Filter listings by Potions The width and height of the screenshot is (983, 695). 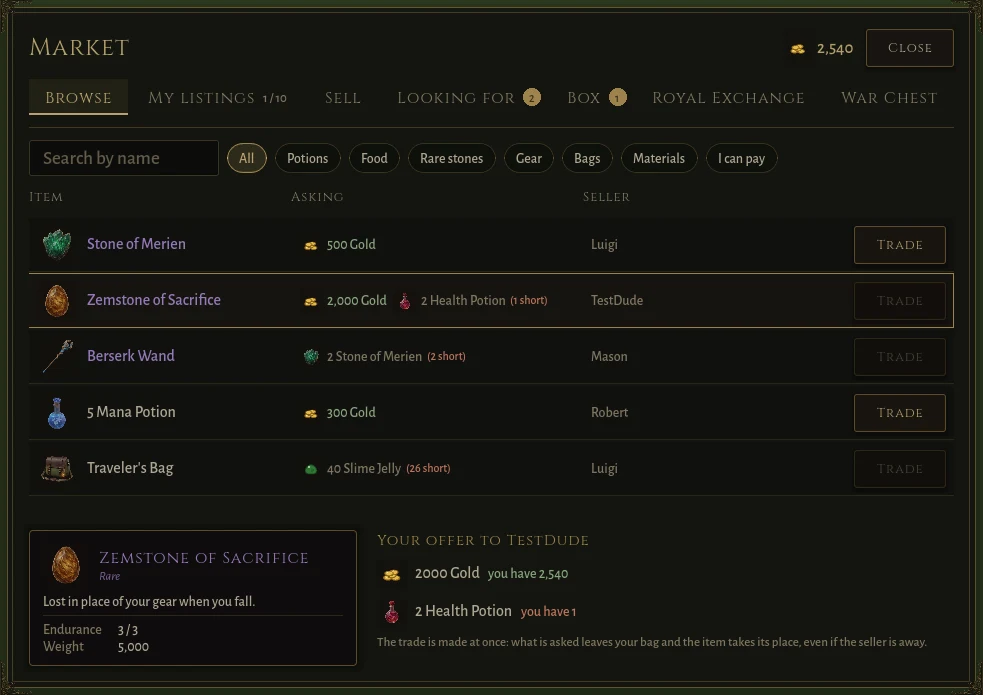coord(308,158)
